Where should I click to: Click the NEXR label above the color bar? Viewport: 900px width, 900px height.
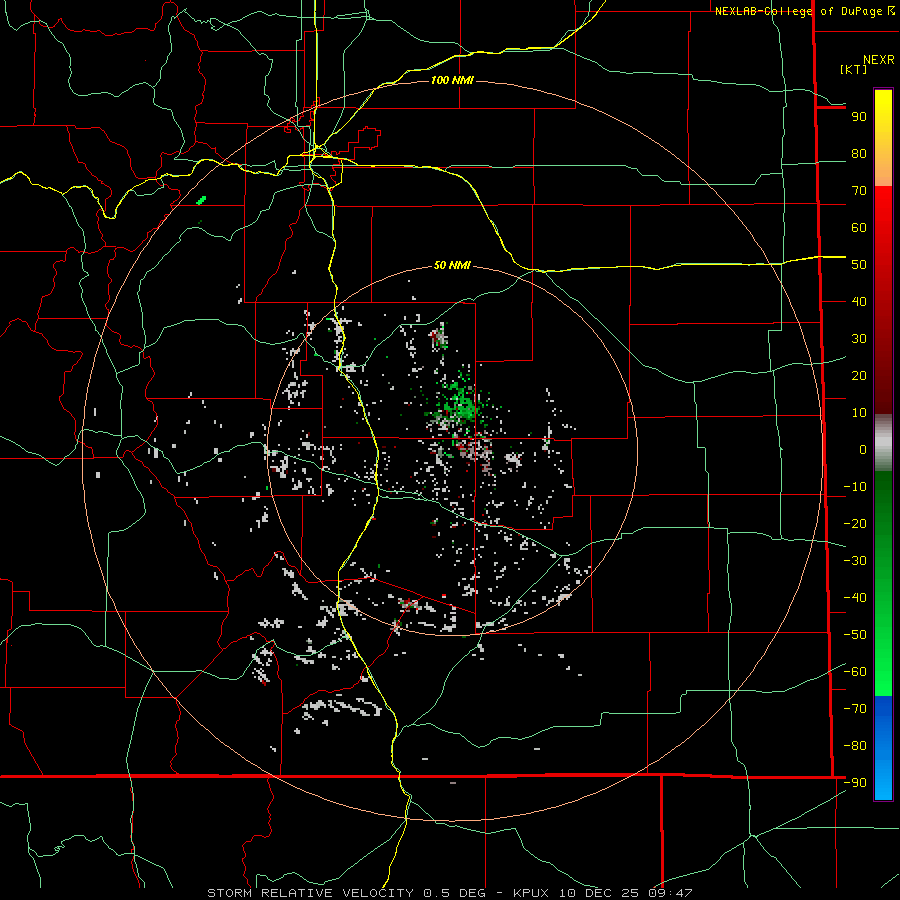[x=878, y=60]
